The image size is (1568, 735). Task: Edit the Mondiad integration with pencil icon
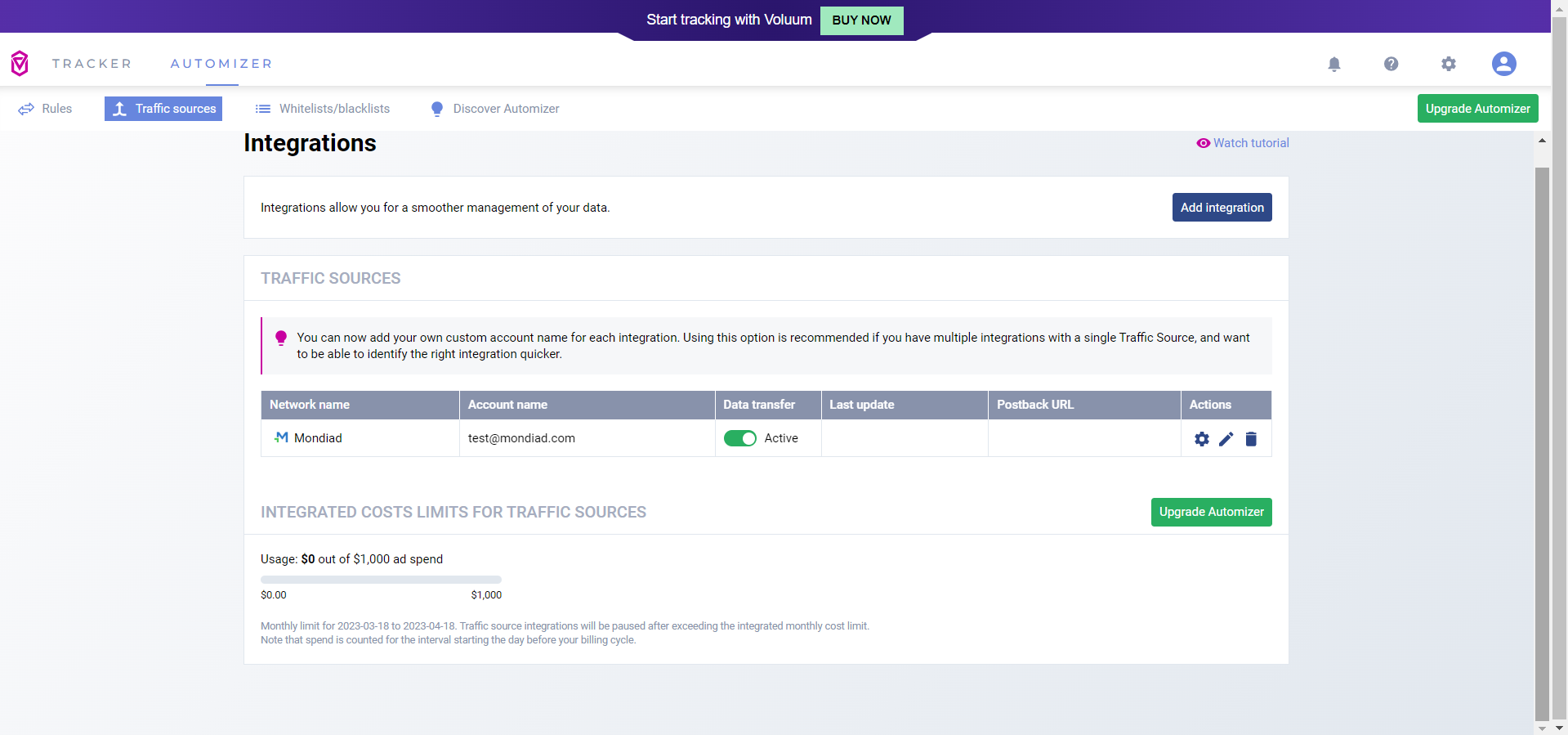tap(1226, 439)
